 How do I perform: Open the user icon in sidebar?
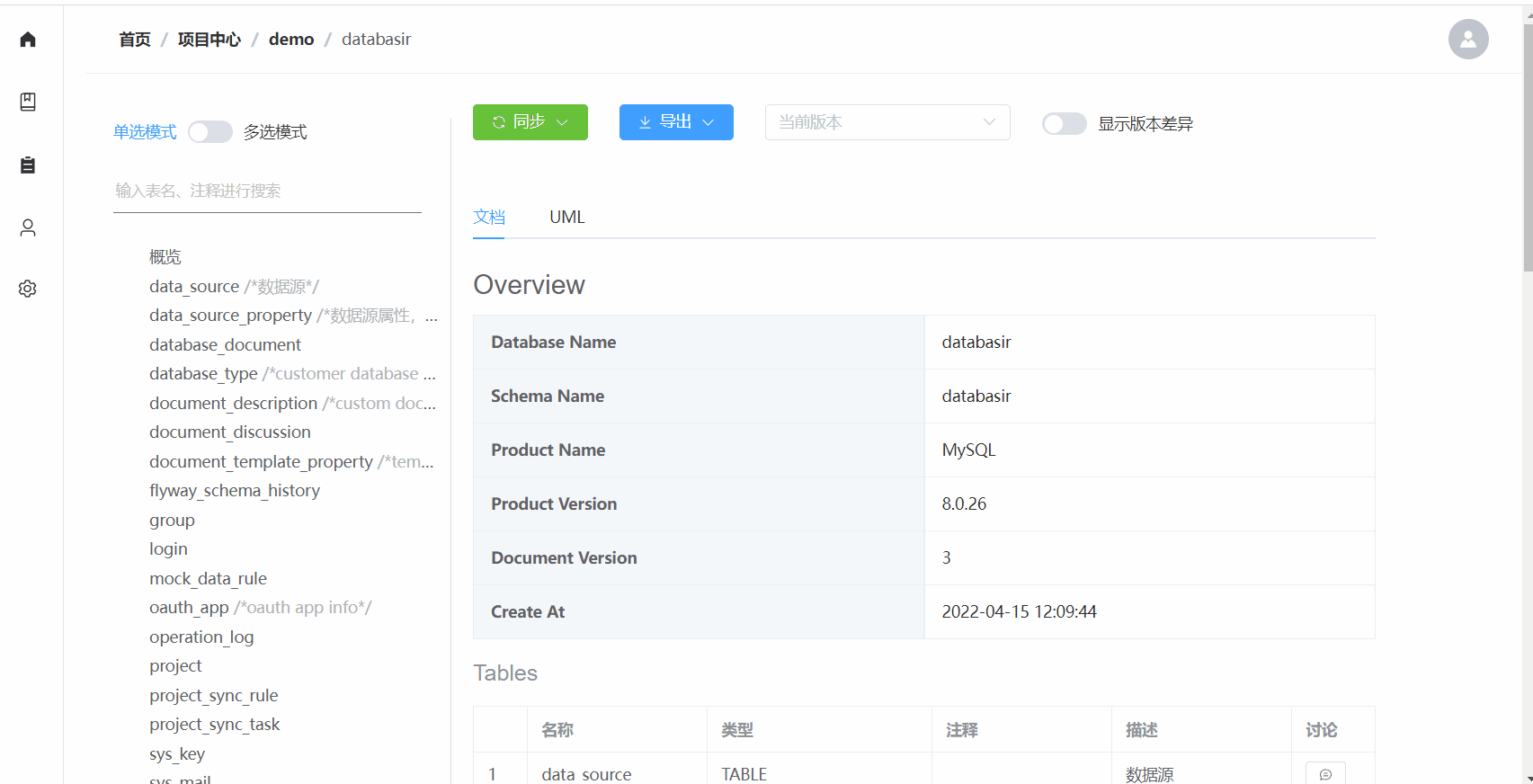28,227
